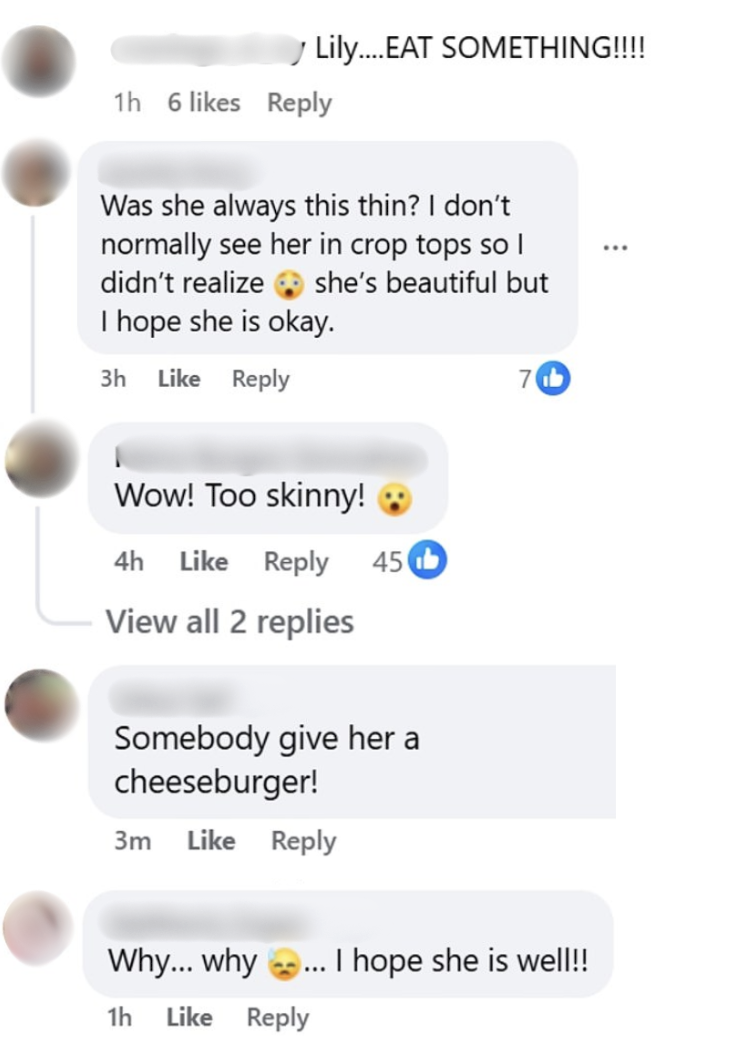Click the '3m' timestamp on cheeseburger comment

pos(133,841)
